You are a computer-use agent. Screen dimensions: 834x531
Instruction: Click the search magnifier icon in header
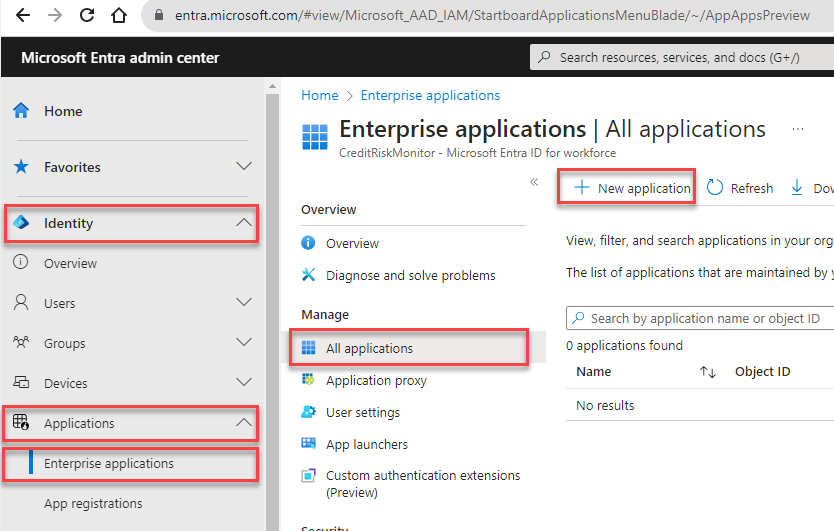[544, 57]
